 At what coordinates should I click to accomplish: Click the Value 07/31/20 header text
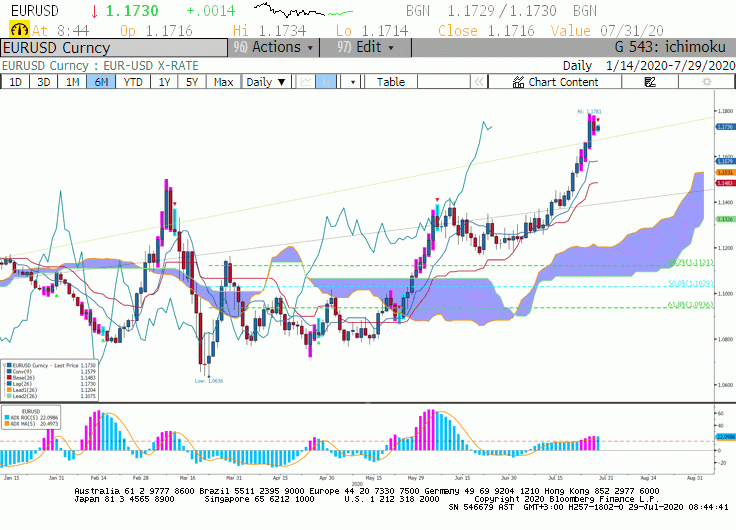click(x=607, y=31)
